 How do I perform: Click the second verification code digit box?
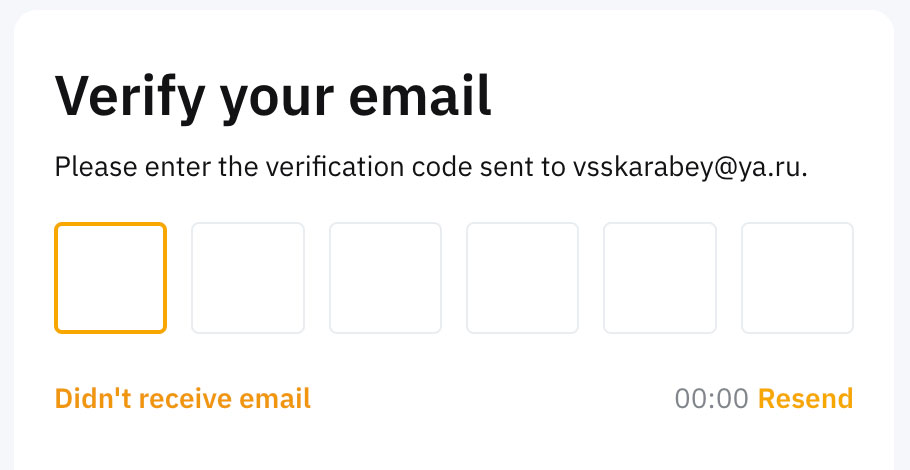tap(248, 278)
